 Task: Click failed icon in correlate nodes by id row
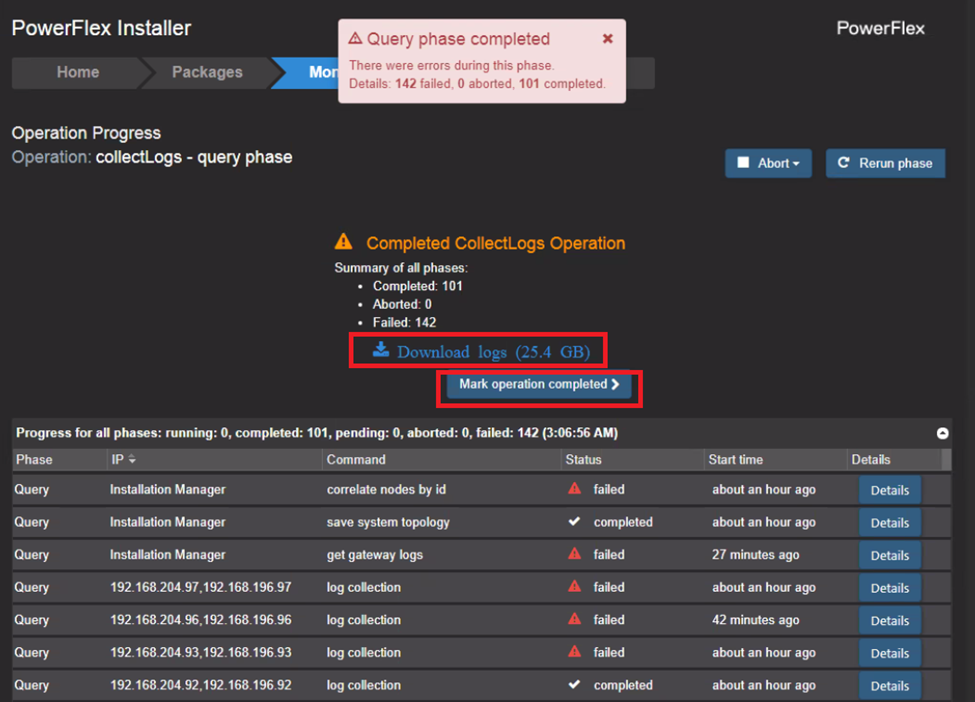[575, 489]
